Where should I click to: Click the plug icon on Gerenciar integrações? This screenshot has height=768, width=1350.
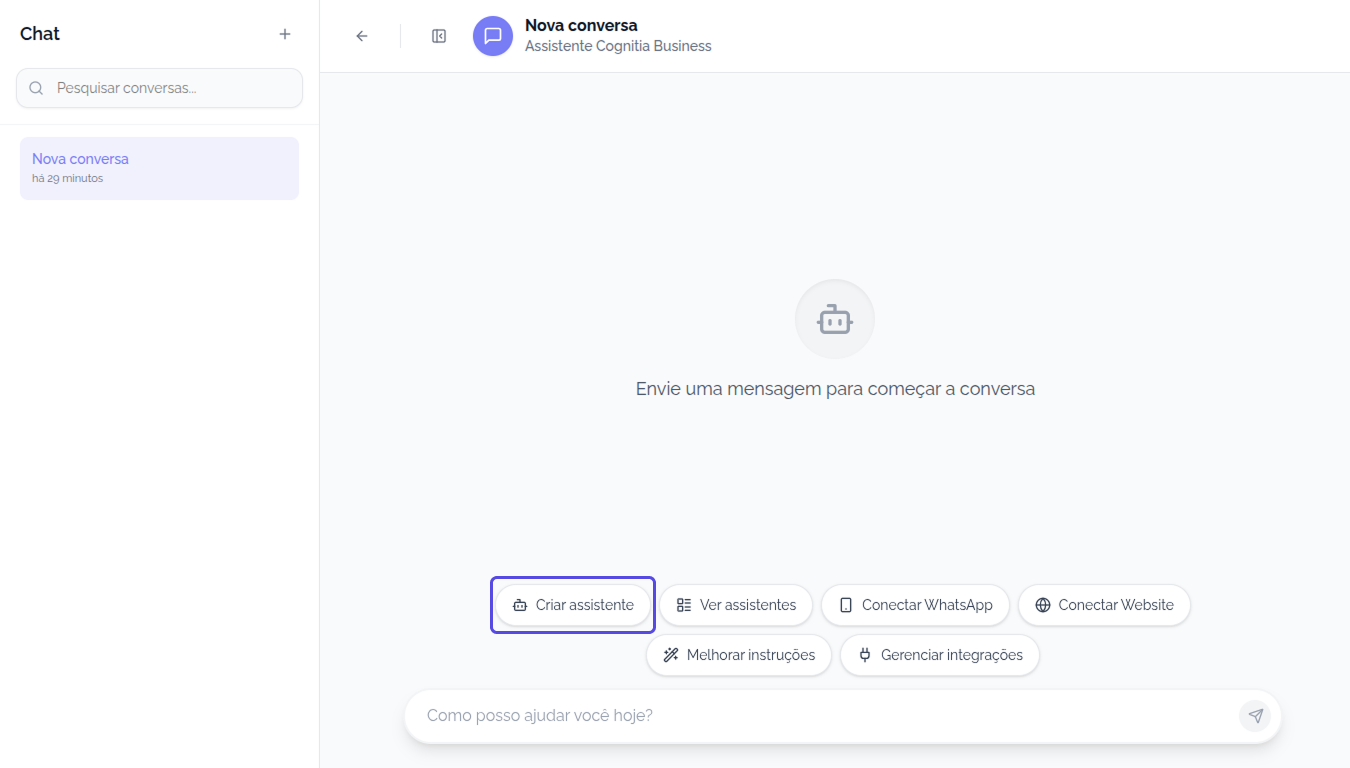pyautogui.click(x=865, y=655)
